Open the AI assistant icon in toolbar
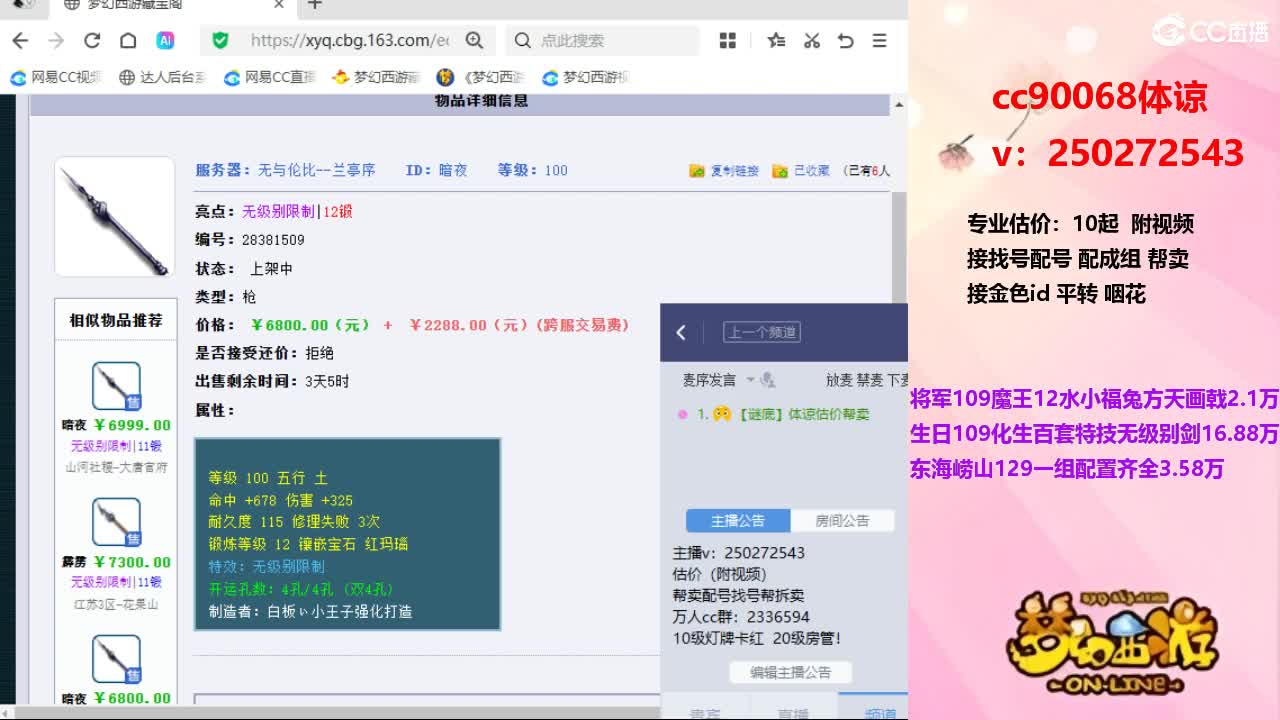 [165, 40]
